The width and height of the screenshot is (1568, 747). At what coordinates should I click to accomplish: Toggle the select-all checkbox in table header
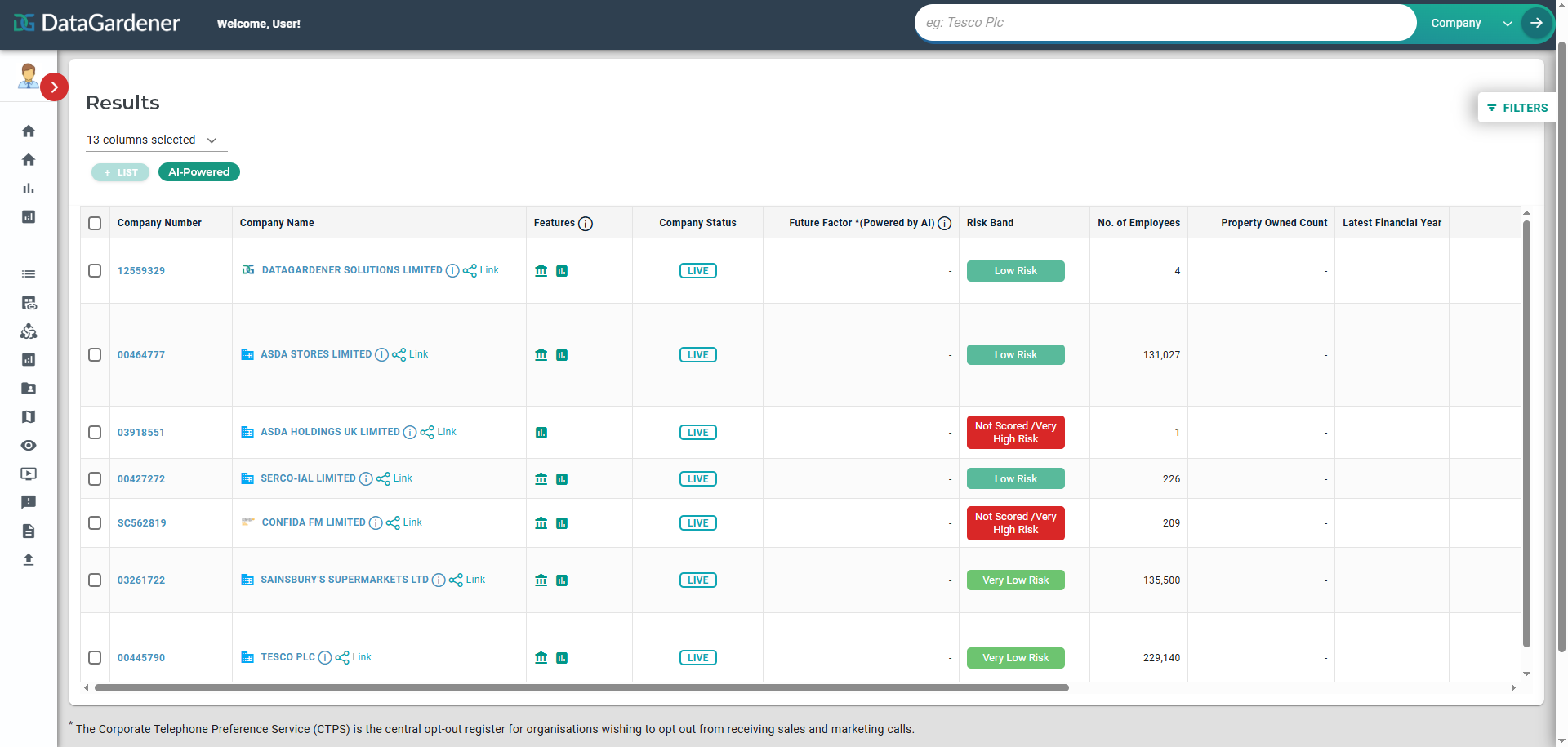tap(95, 224)
